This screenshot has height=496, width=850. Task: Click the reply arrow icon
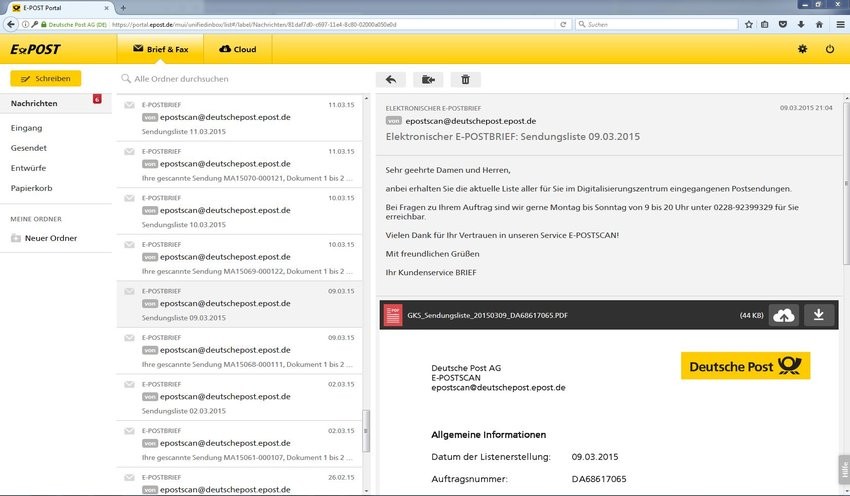(391, 80)
